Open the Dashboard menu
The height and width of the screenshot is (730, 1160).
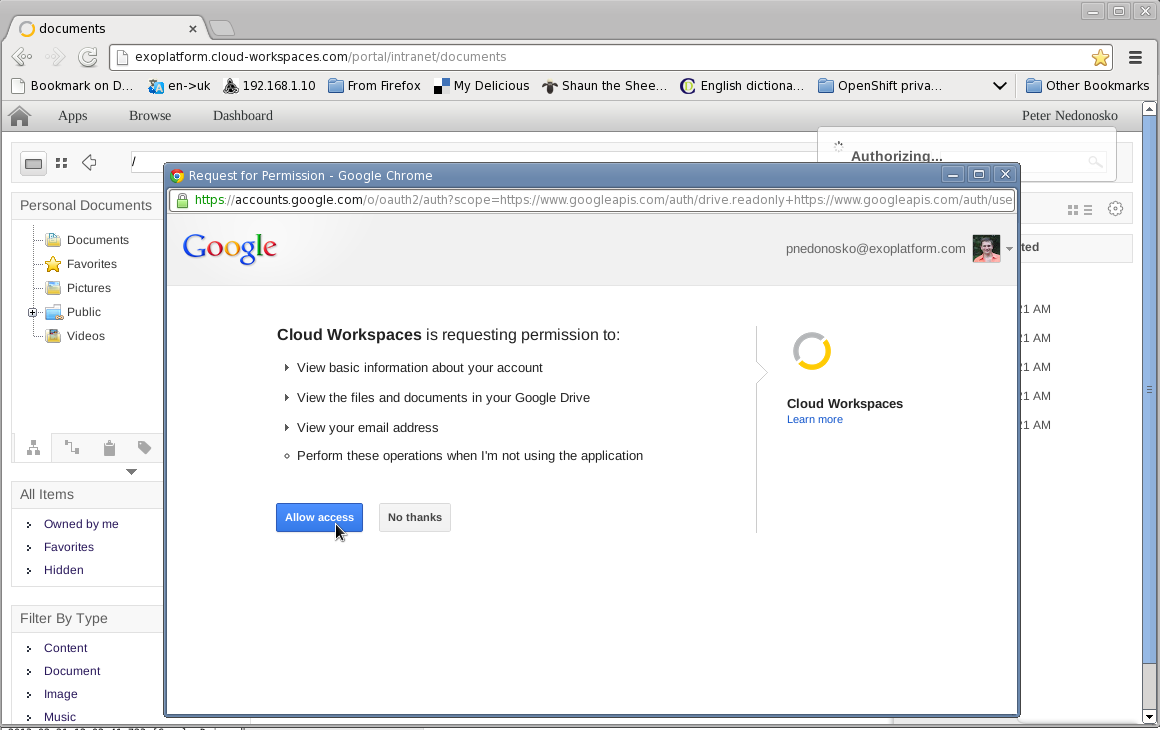(243, 115)
